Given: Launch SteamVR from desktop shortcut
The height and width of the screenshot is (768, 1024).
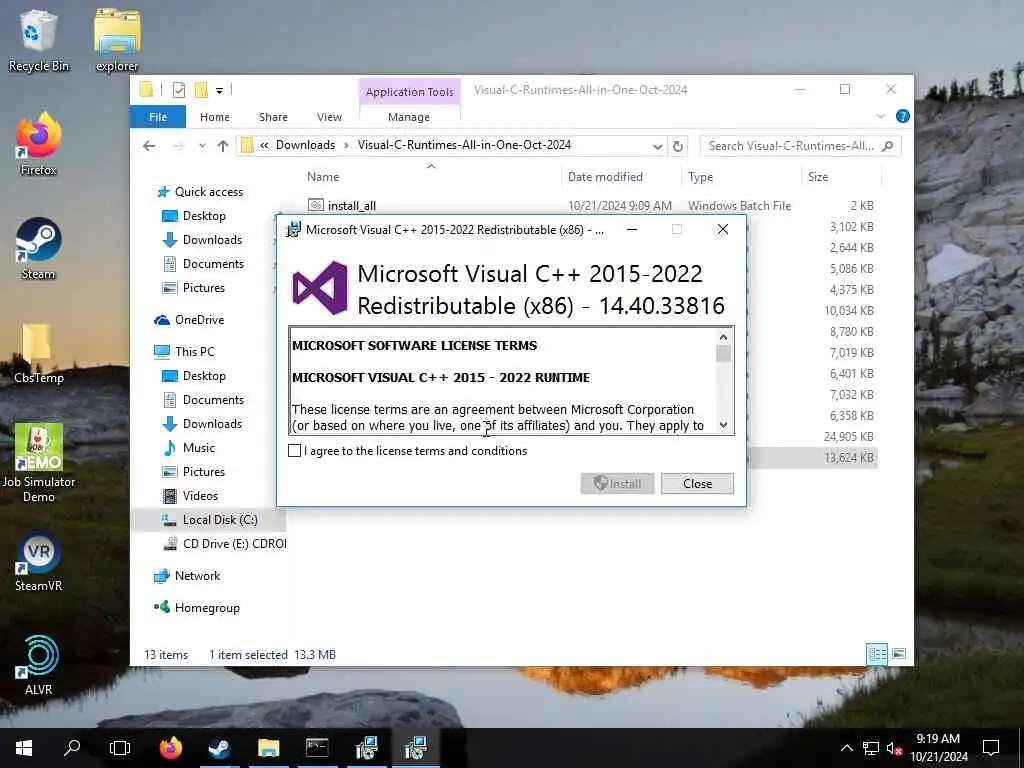Looking at the screenshot, I should [39, 562].
